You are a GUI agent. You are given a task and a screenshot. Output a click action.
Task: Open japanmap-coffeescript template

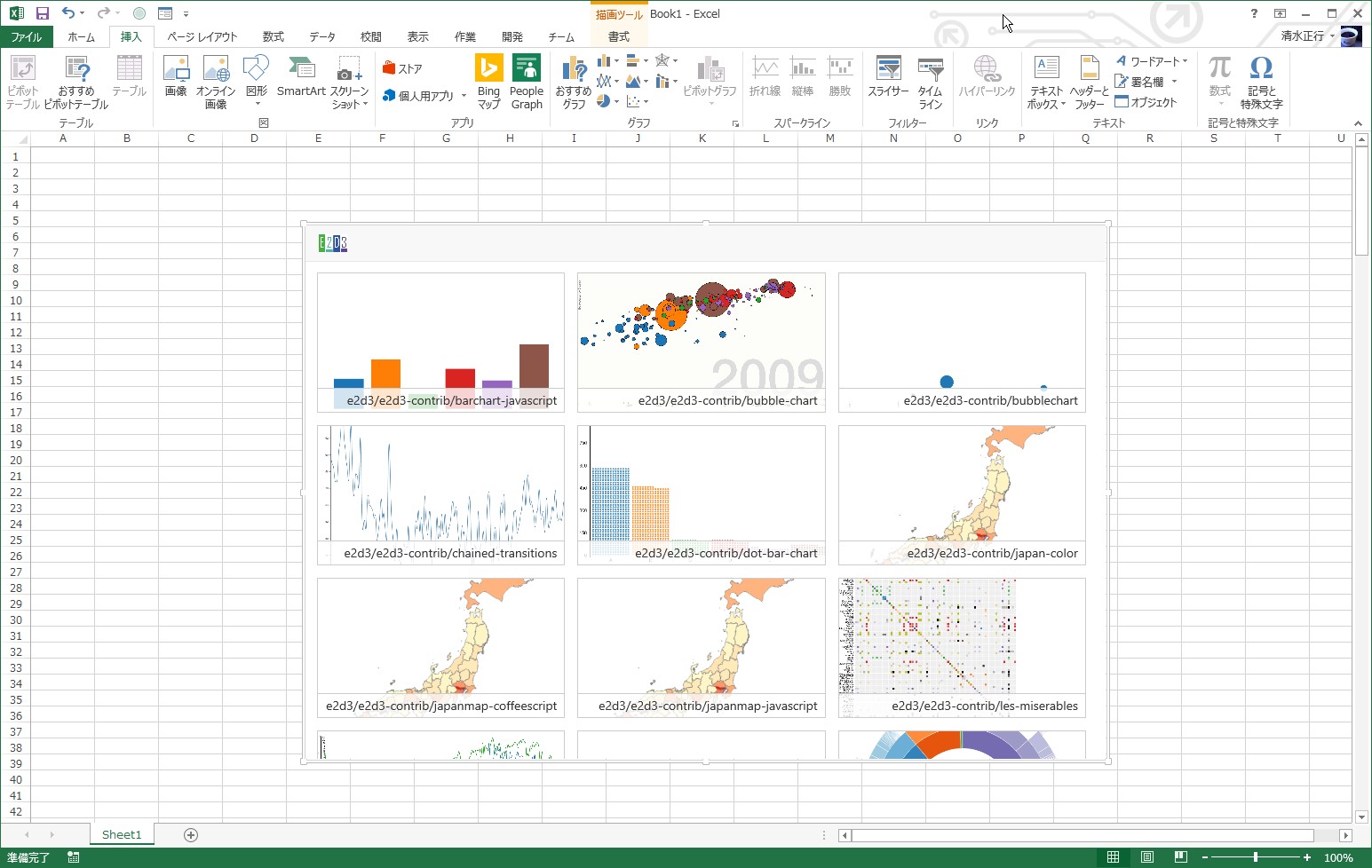pyautogui.click(x=440, y=648)
